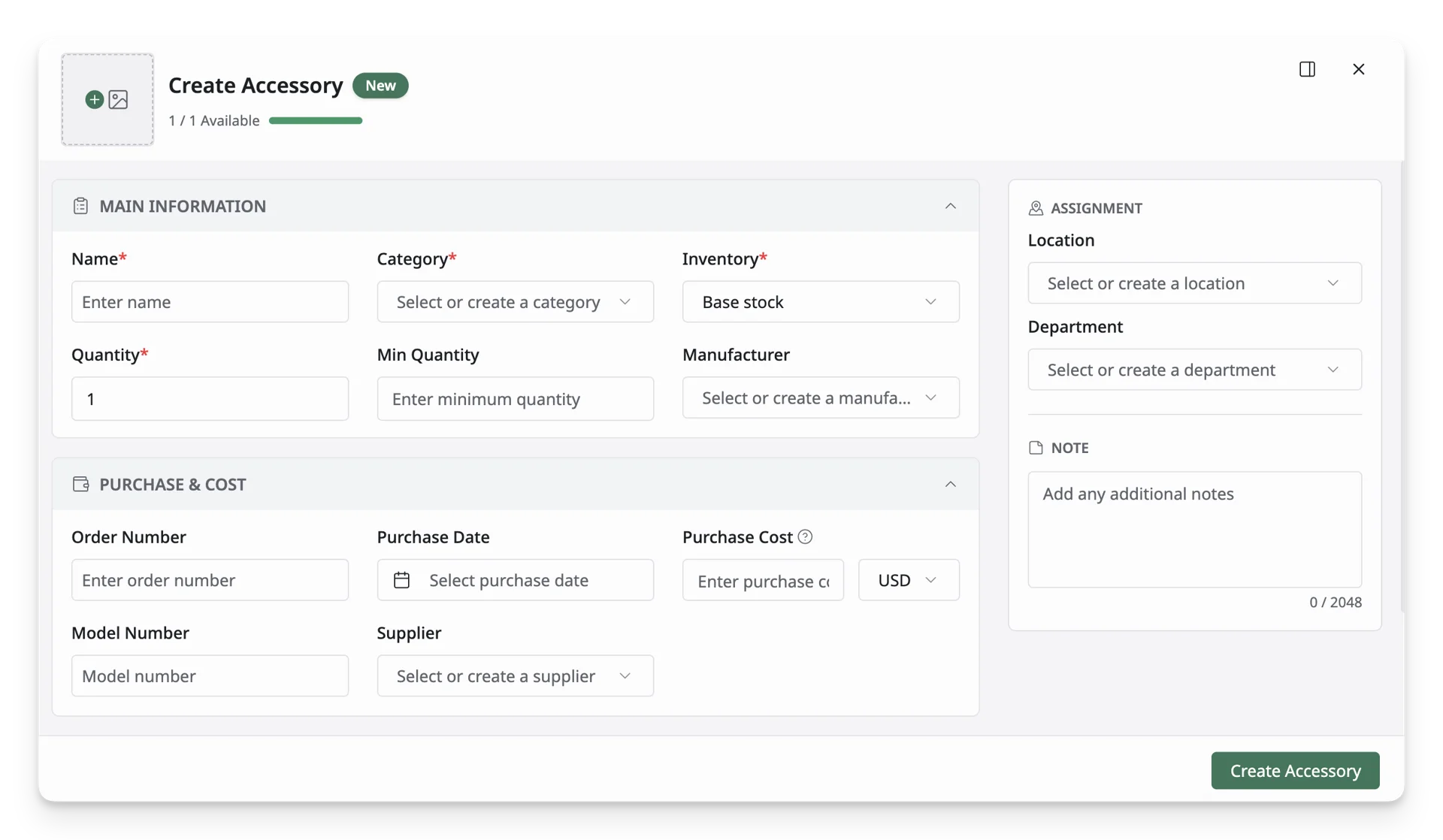Open the Inventory Base stock dropdown
The width and height of the screenshot is (1443, 840).
(x=821, y=302)
